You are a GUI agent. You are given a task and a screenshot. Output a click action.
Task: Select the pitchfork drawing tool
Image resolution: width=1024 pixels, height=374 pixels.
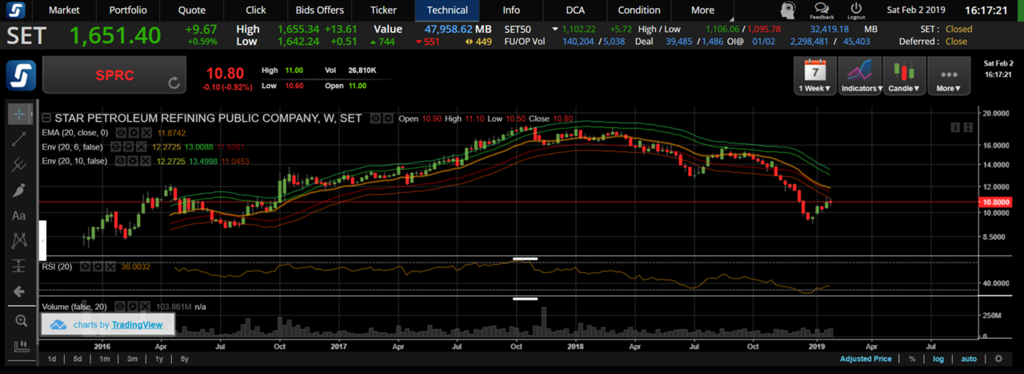point(19,165)
